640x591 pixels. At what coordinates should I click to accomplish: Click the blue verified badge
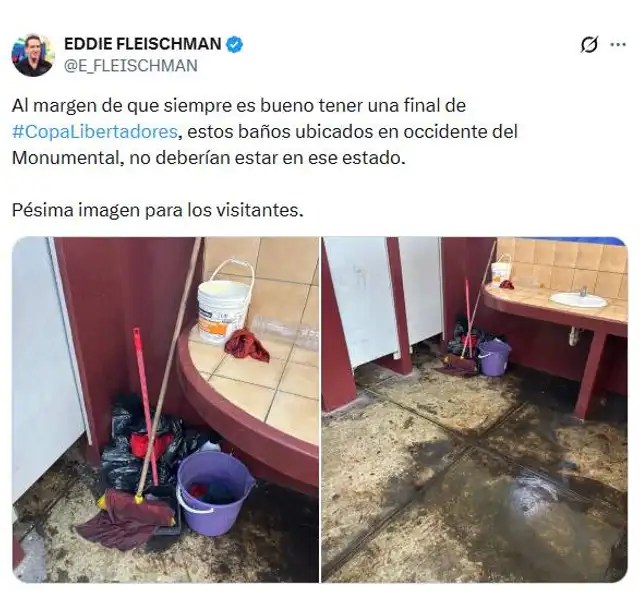point(235,44)
